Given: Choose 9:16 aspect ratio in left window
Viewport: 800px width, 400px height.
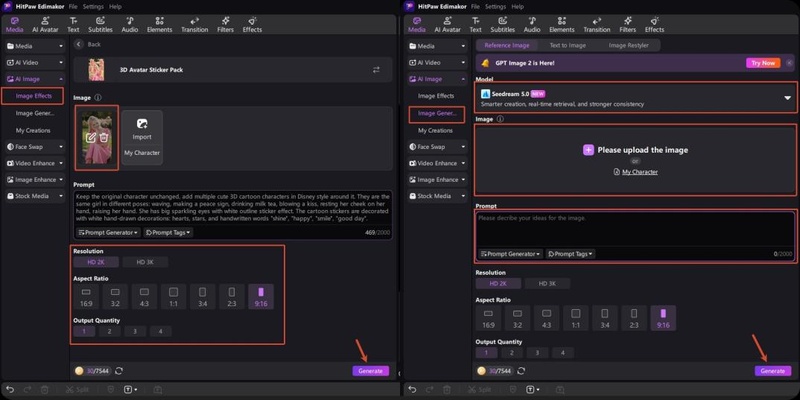Looking at the screenshot, I should pos(261,297).
